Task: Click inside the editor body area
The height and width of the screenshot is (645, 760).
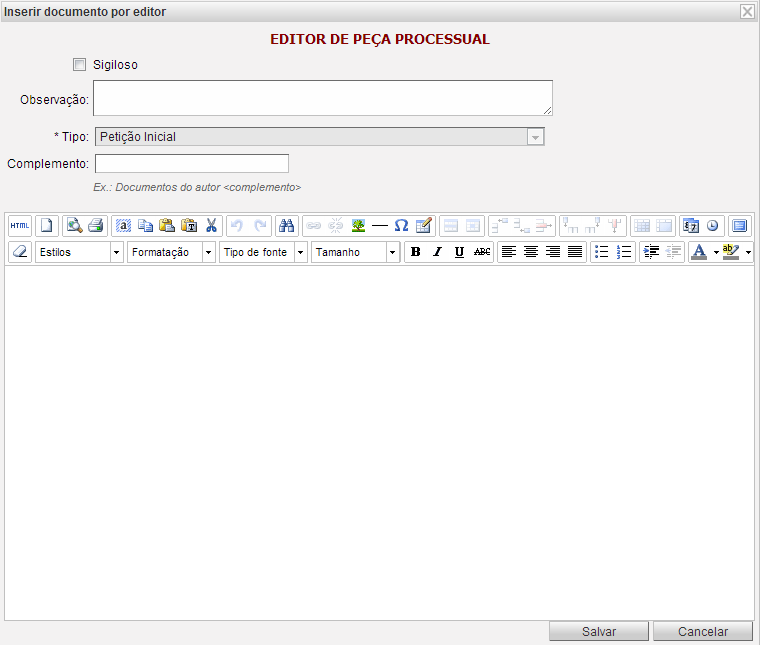Action: [x=380, y=443]
